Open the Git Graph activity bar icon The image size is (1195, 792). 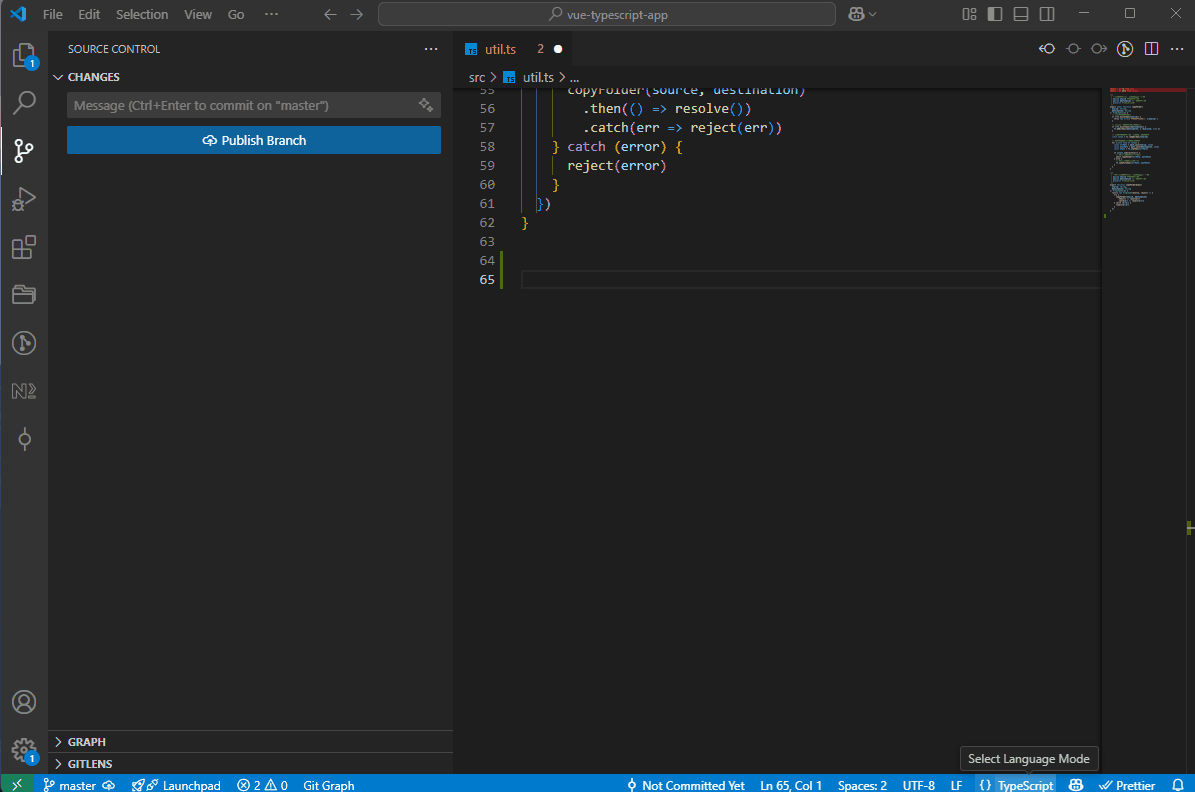tap(24, 343)
